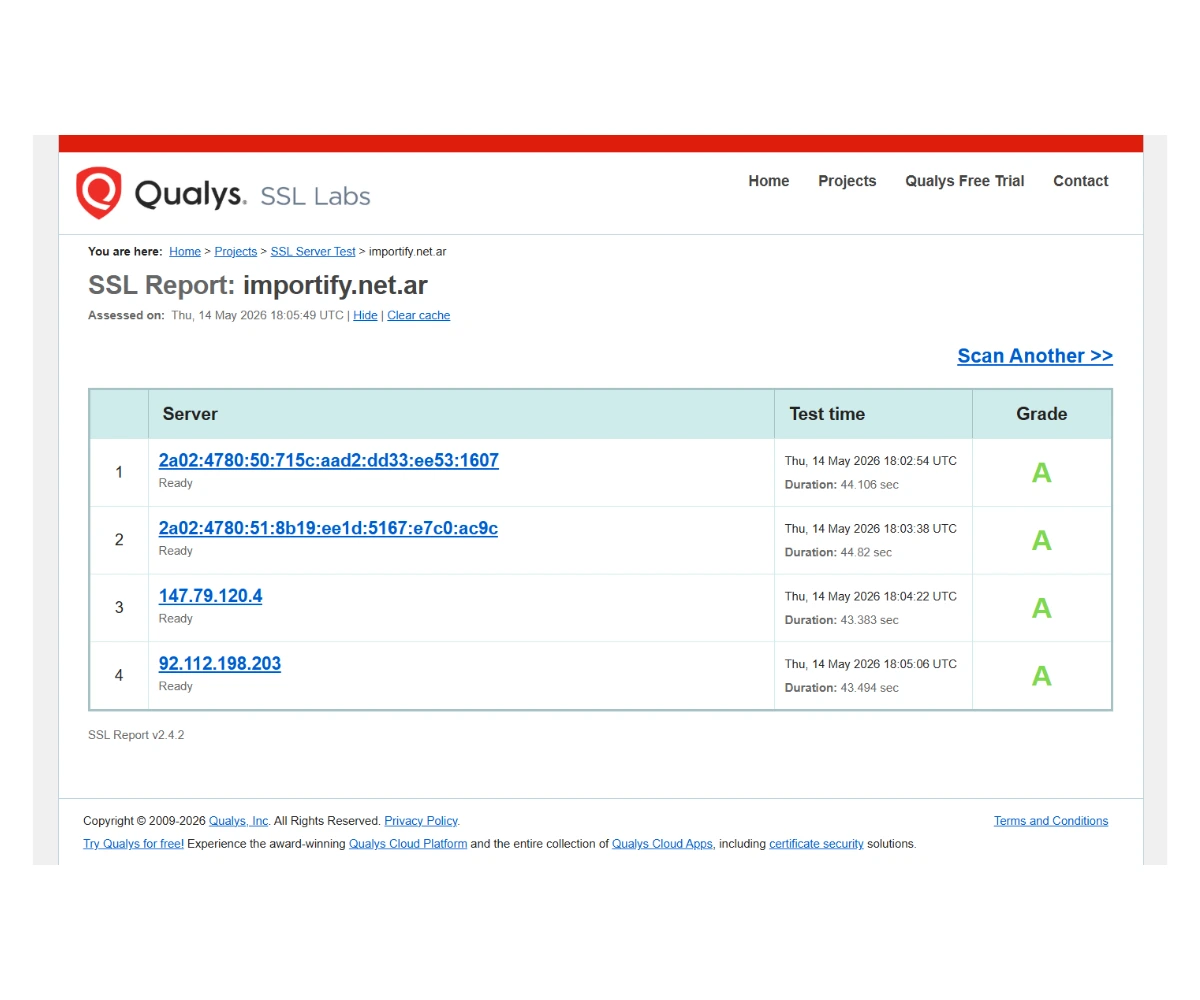Follow the Home breadcrumb link
The height and width of the screenshot is (1000, 1200).
(185, 252)
